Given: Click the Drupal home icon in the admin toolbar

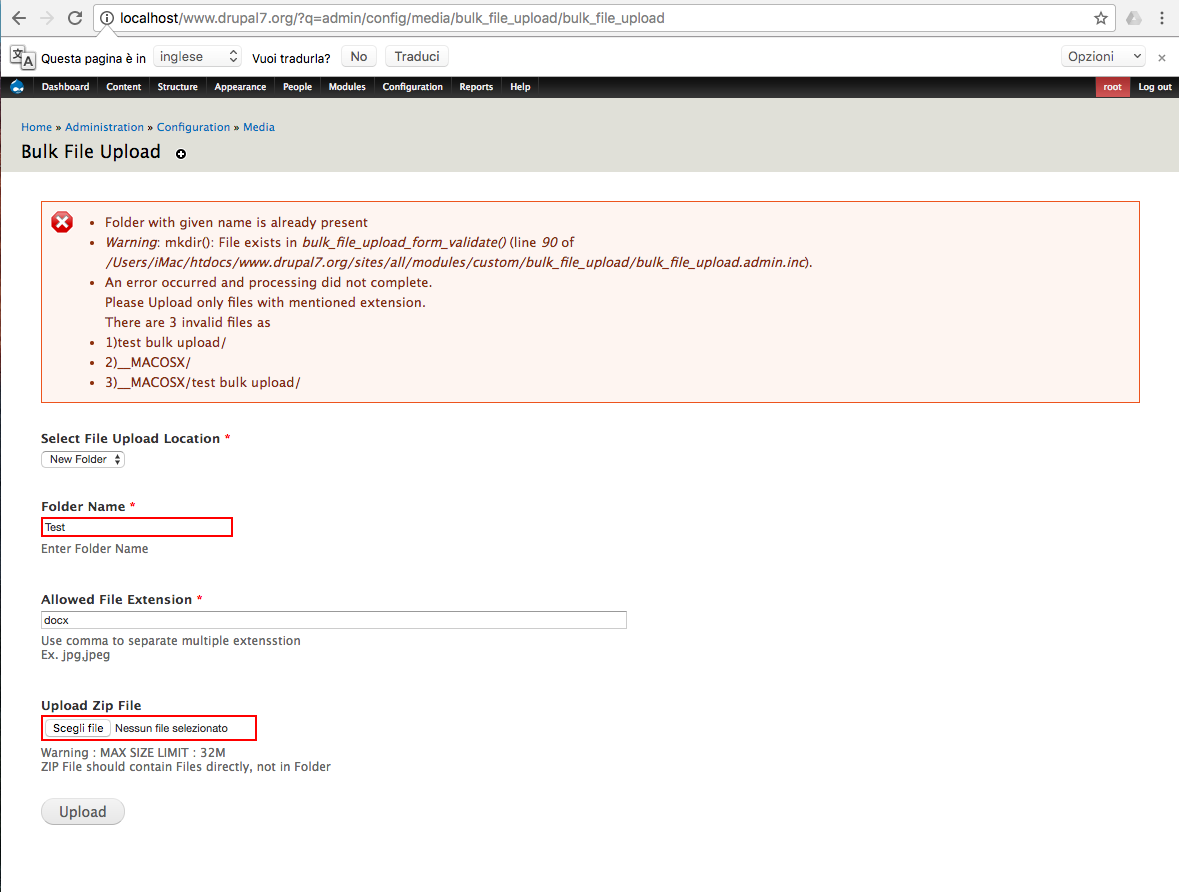Looking at the screenshot, I should pos(16,87).
